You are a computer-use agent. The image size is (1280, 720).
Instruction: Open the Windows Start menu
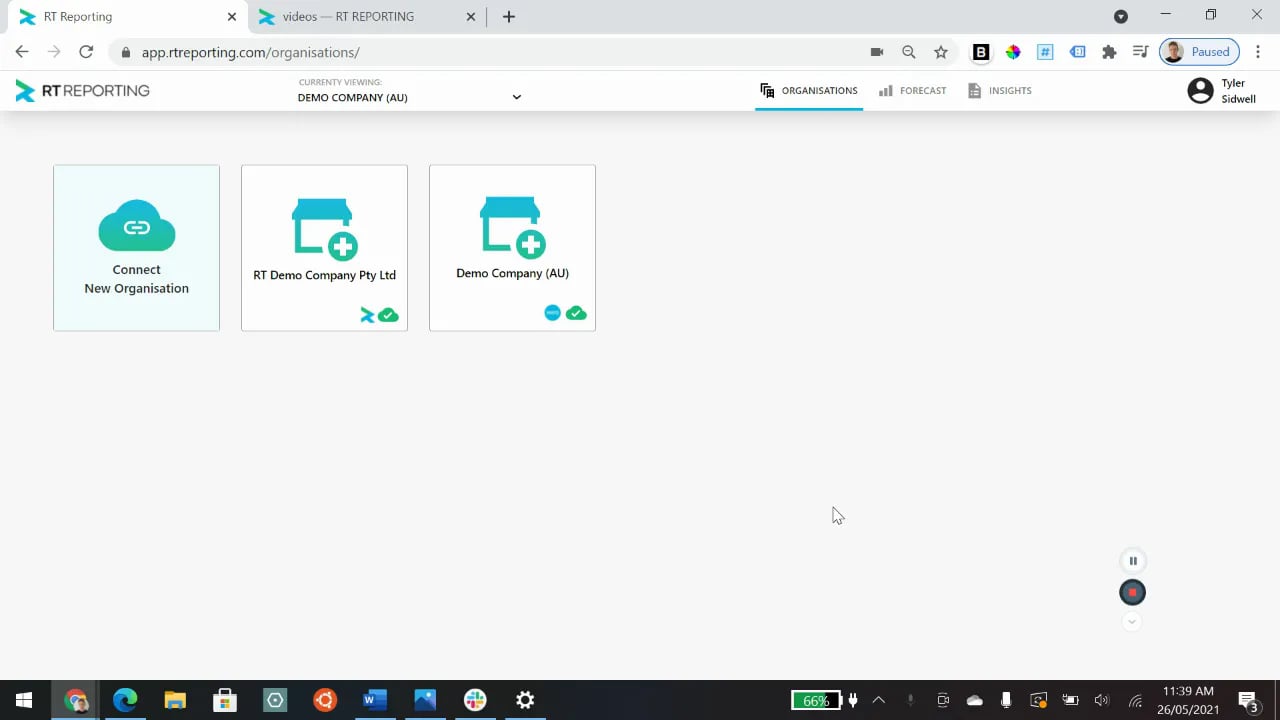point(24,700)
